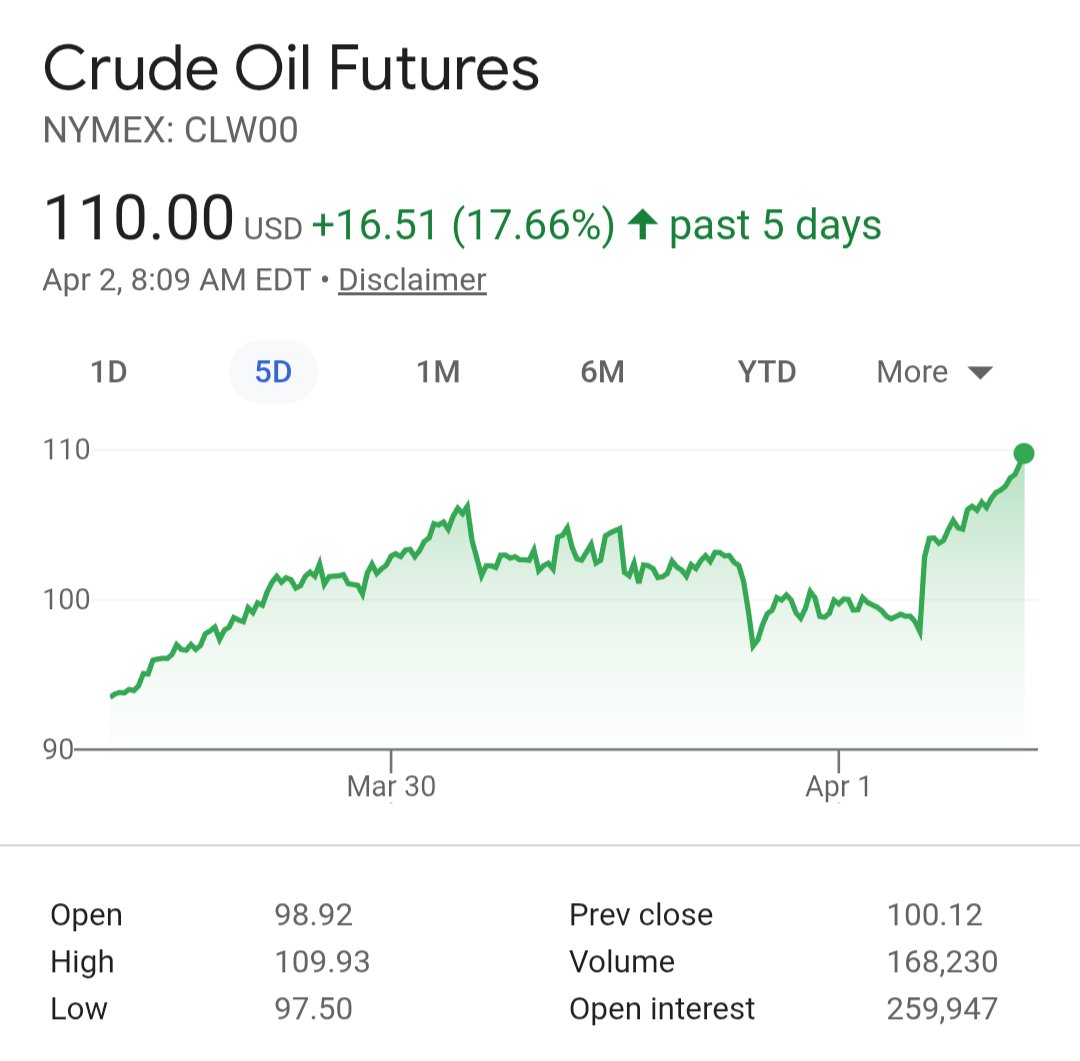Click the Prev close value 100.12
1080x1061 pixels.
click(x=934, y=915)
